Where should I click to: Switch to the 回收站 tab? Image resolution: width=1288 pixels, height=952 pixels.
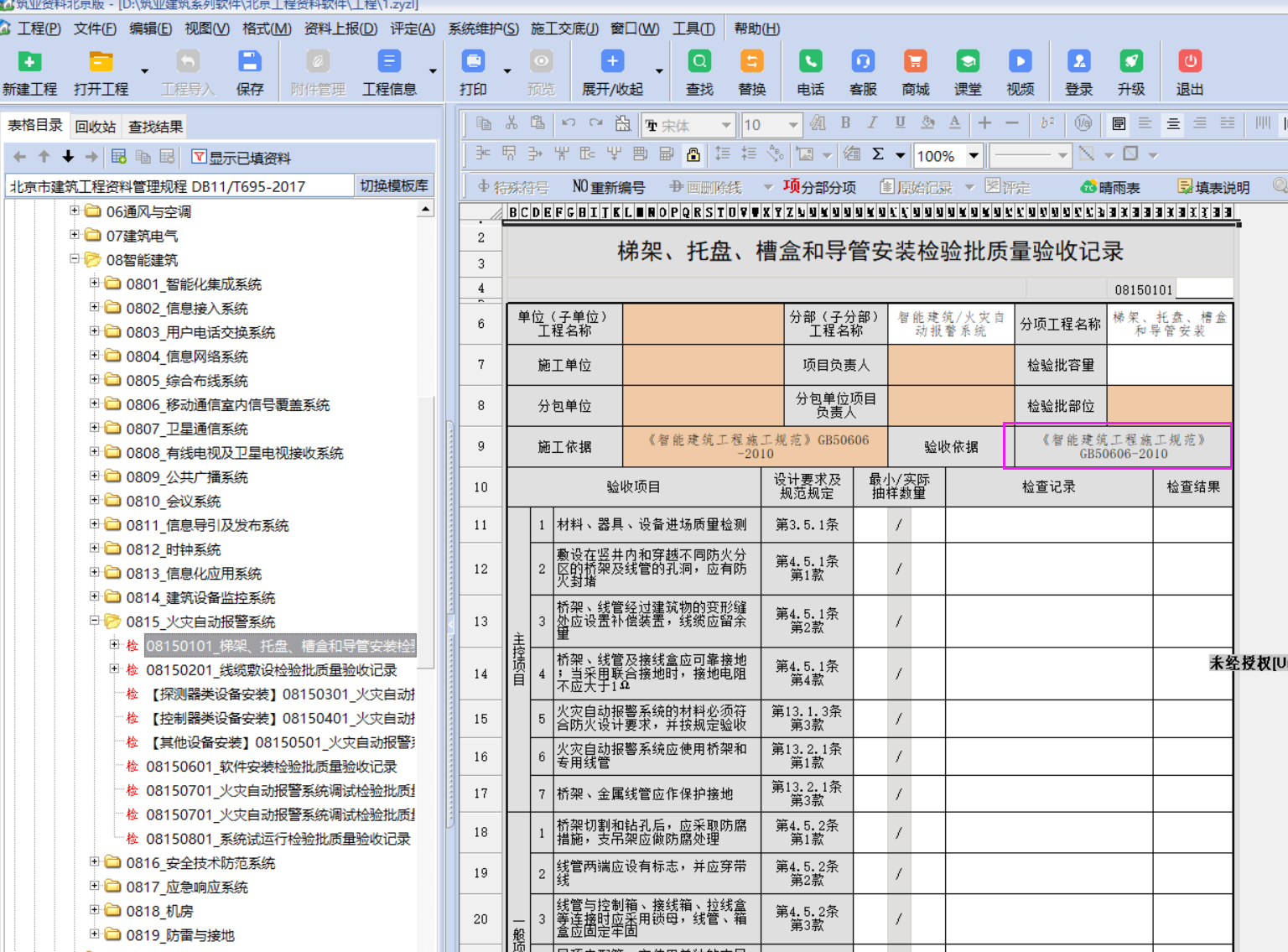(x=96, y=127)
